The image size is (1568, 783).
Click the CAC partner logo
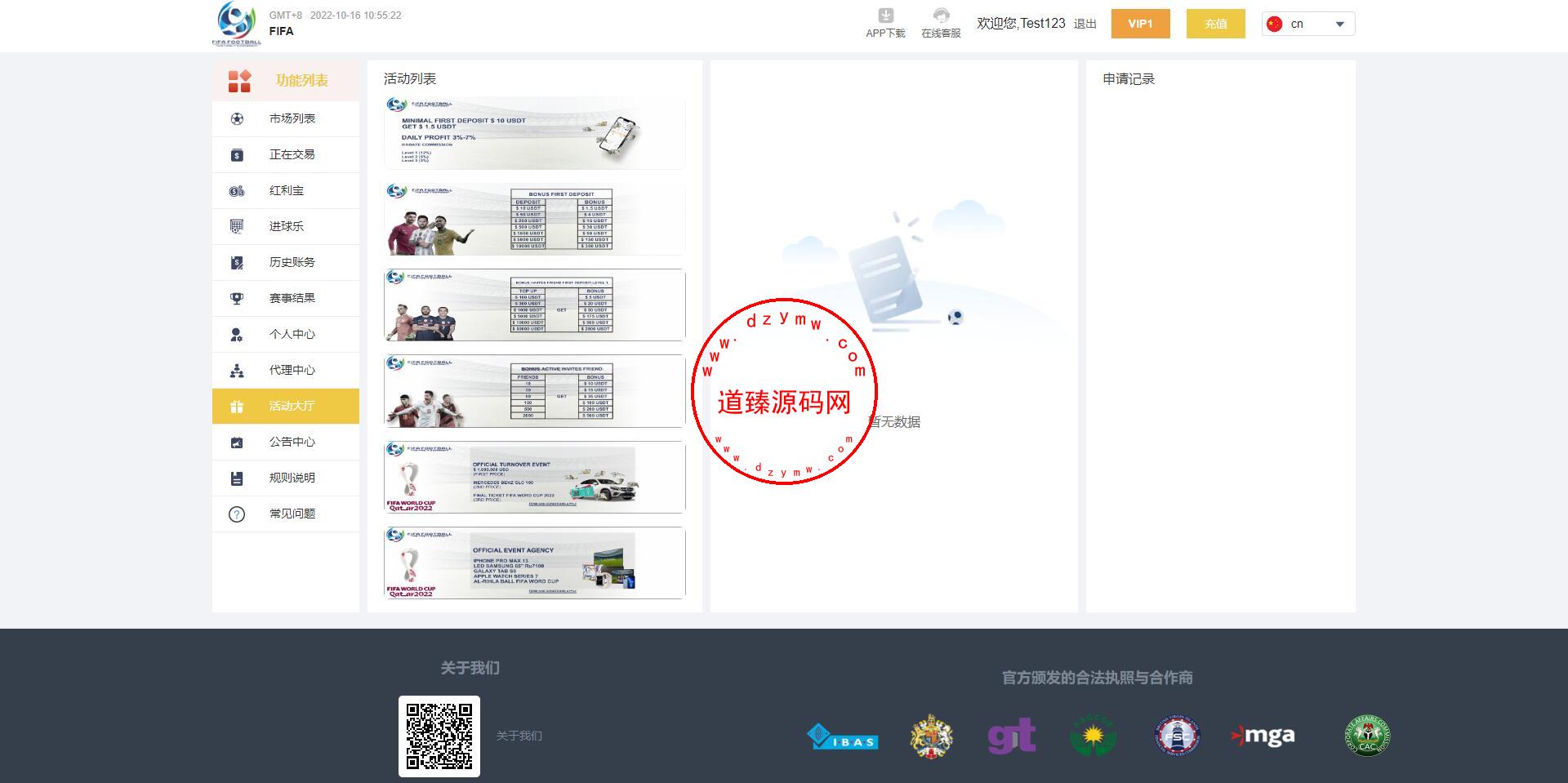coord(1367,736)
